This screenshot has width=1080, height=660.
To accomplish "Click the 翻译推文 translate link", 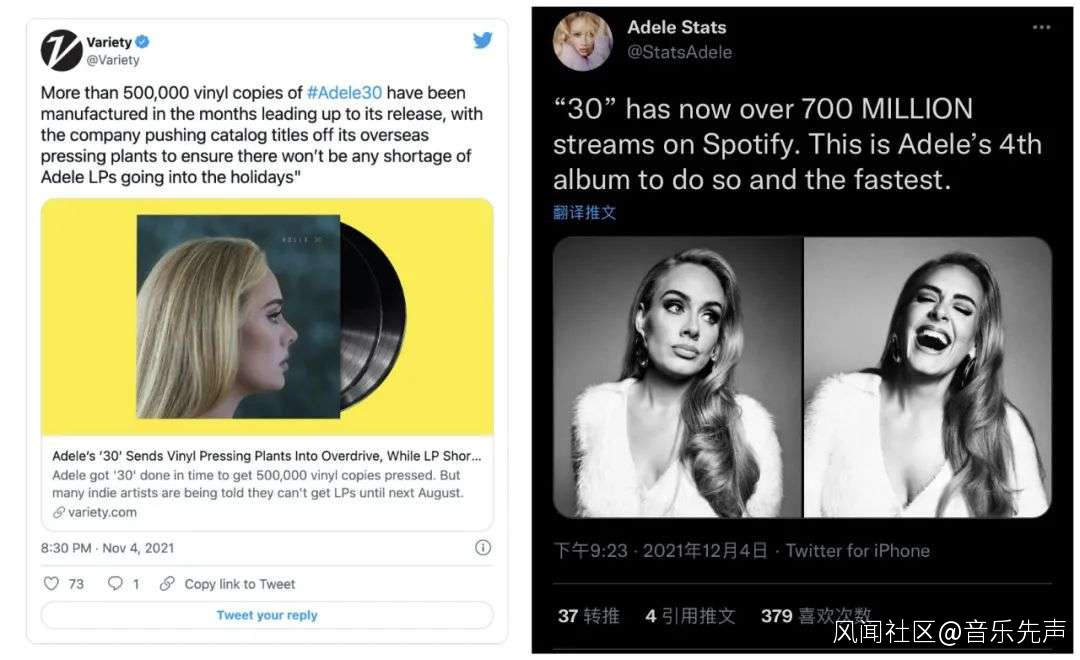I will click(585, 212).
